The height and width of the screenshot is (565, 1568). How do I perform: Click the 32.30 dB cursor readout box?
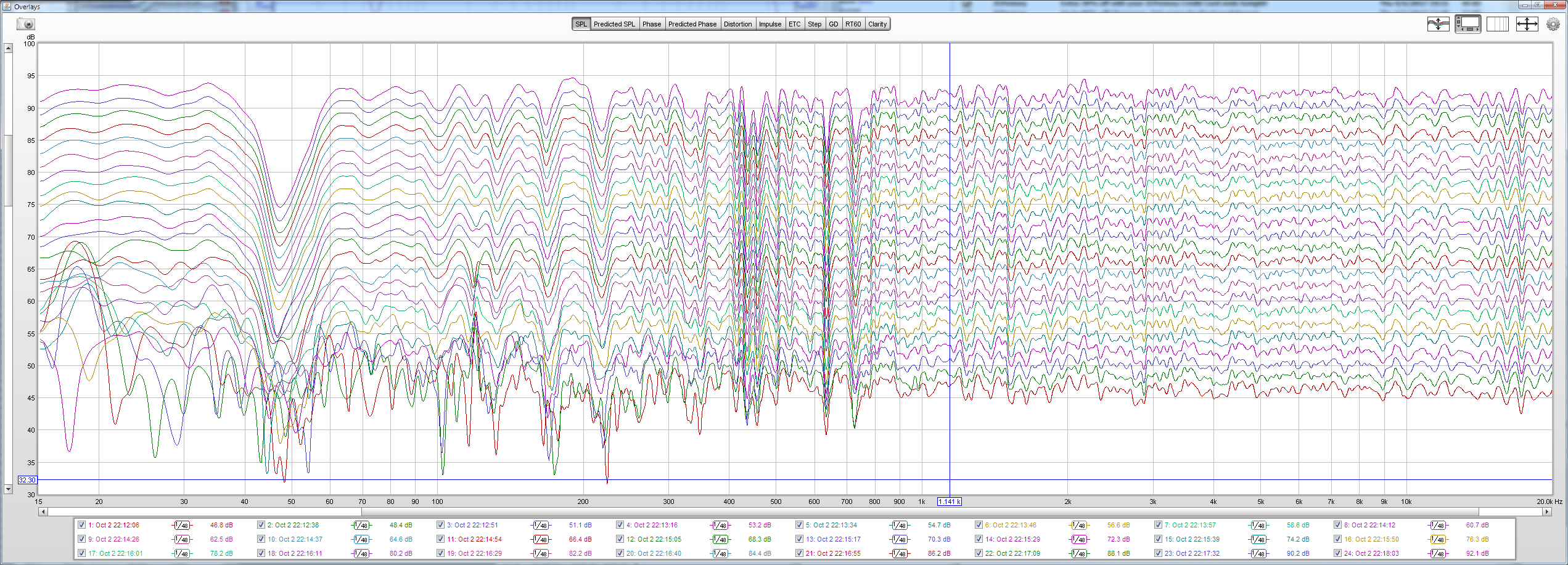click(27, 480)
